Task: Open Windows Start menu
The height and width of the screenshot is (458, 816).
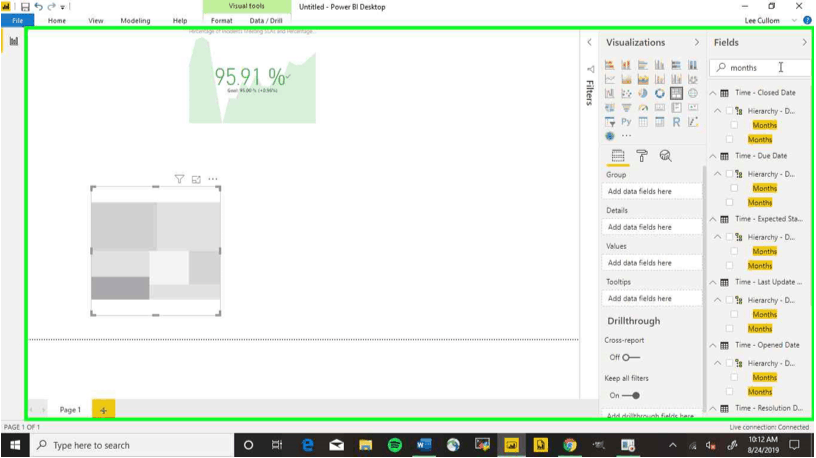Action: click(x=15, y=445)
